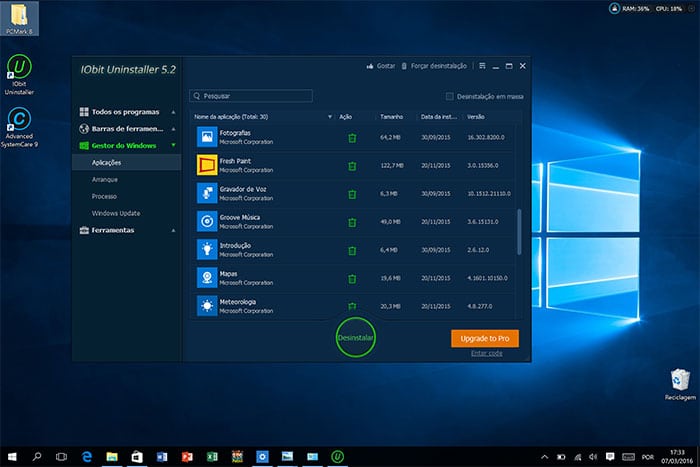Open the Task View taskbar button
Viewport: 700px width, 467px height.
pos(62,456)
